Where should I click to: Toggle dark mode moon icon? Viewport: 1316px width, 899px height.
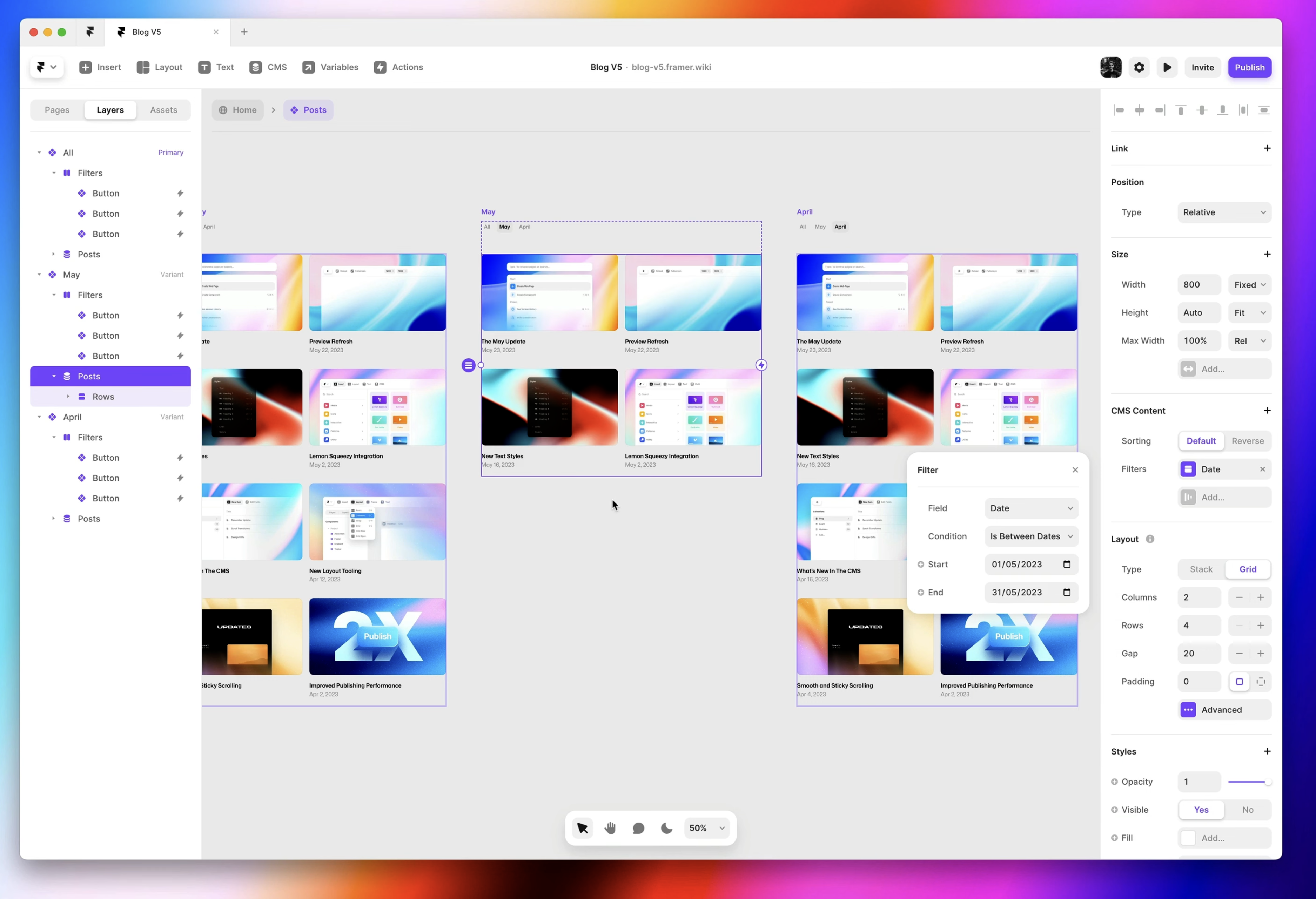click(x=666, y=828)
